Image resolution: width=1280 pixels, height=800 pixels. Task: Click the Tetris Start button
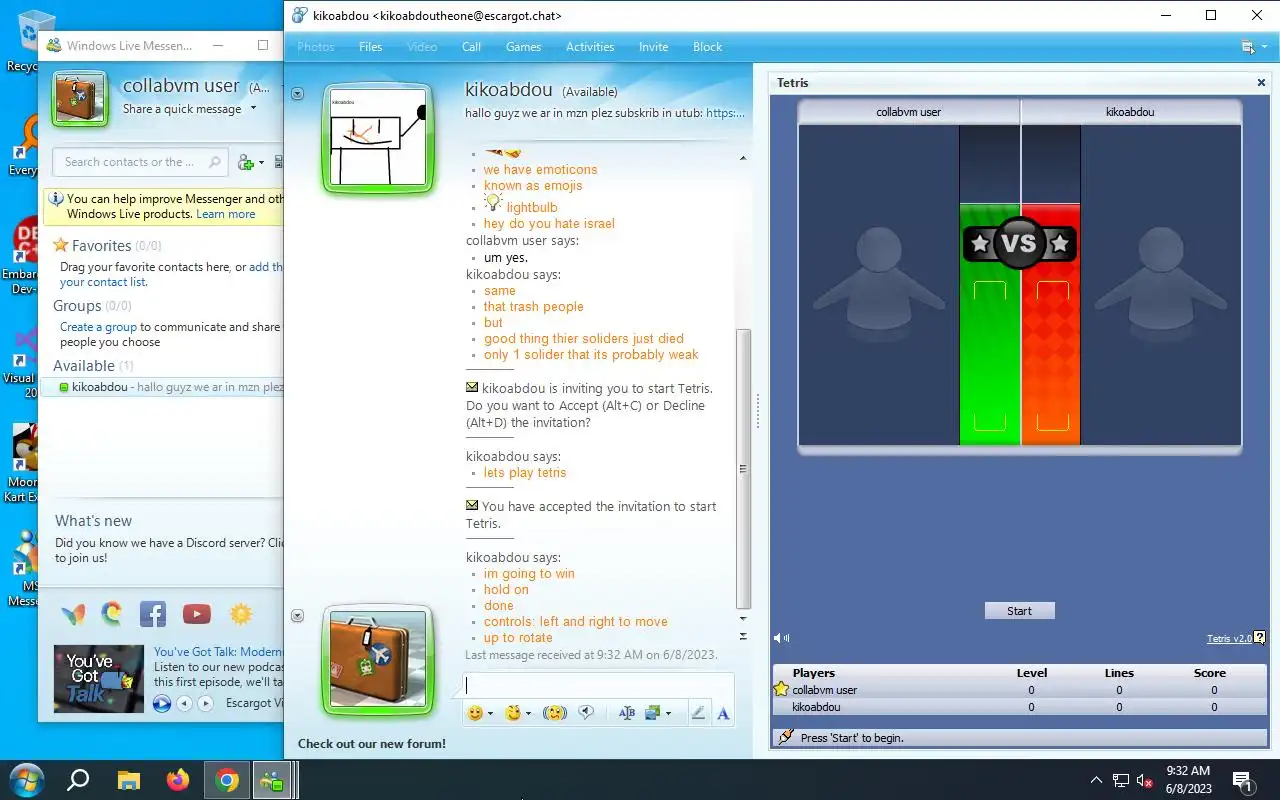click(x=1019, y=611)
